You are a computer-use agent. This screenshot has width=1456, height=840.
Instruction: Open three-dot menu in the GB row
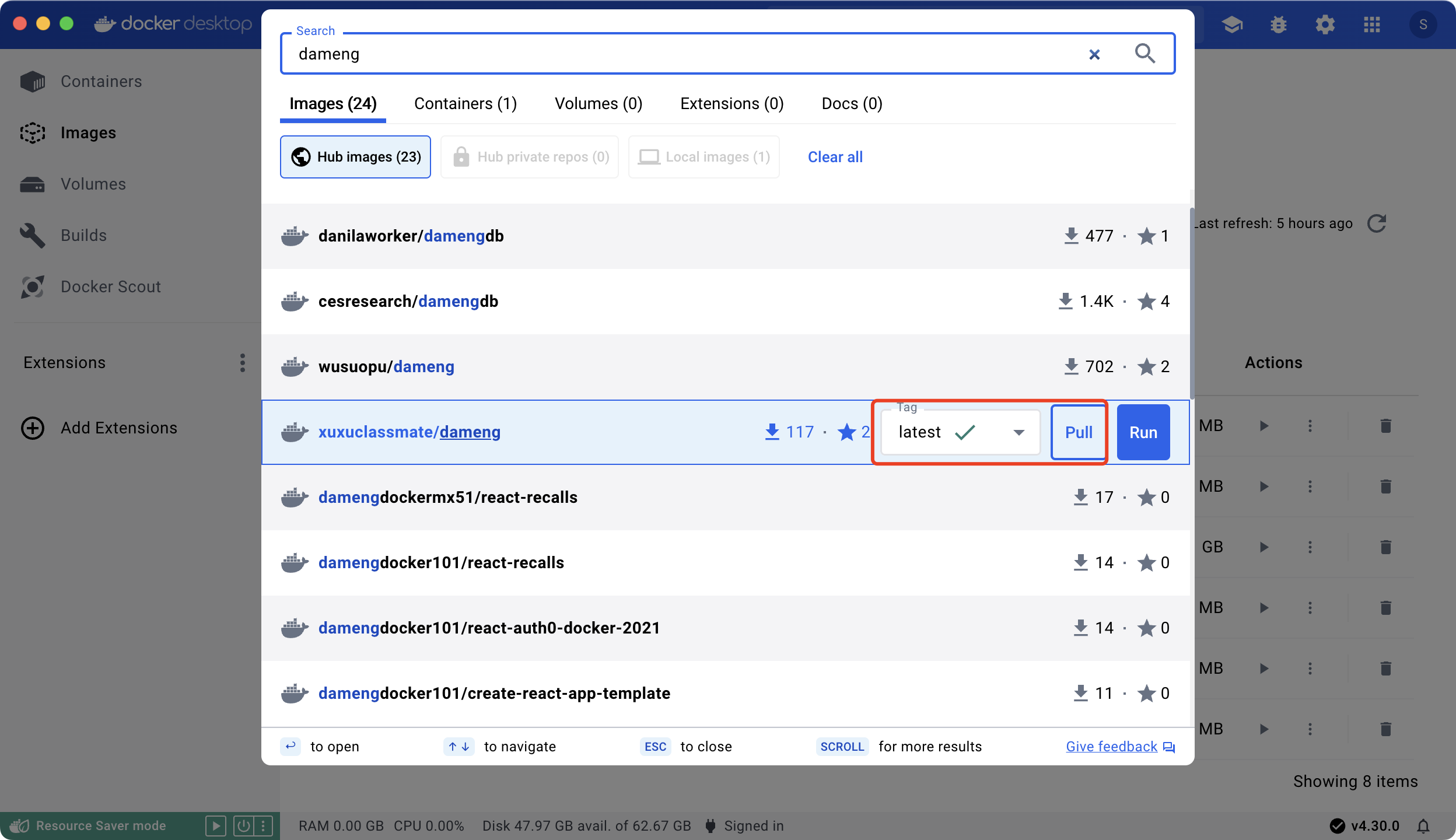coord(1310,547)
